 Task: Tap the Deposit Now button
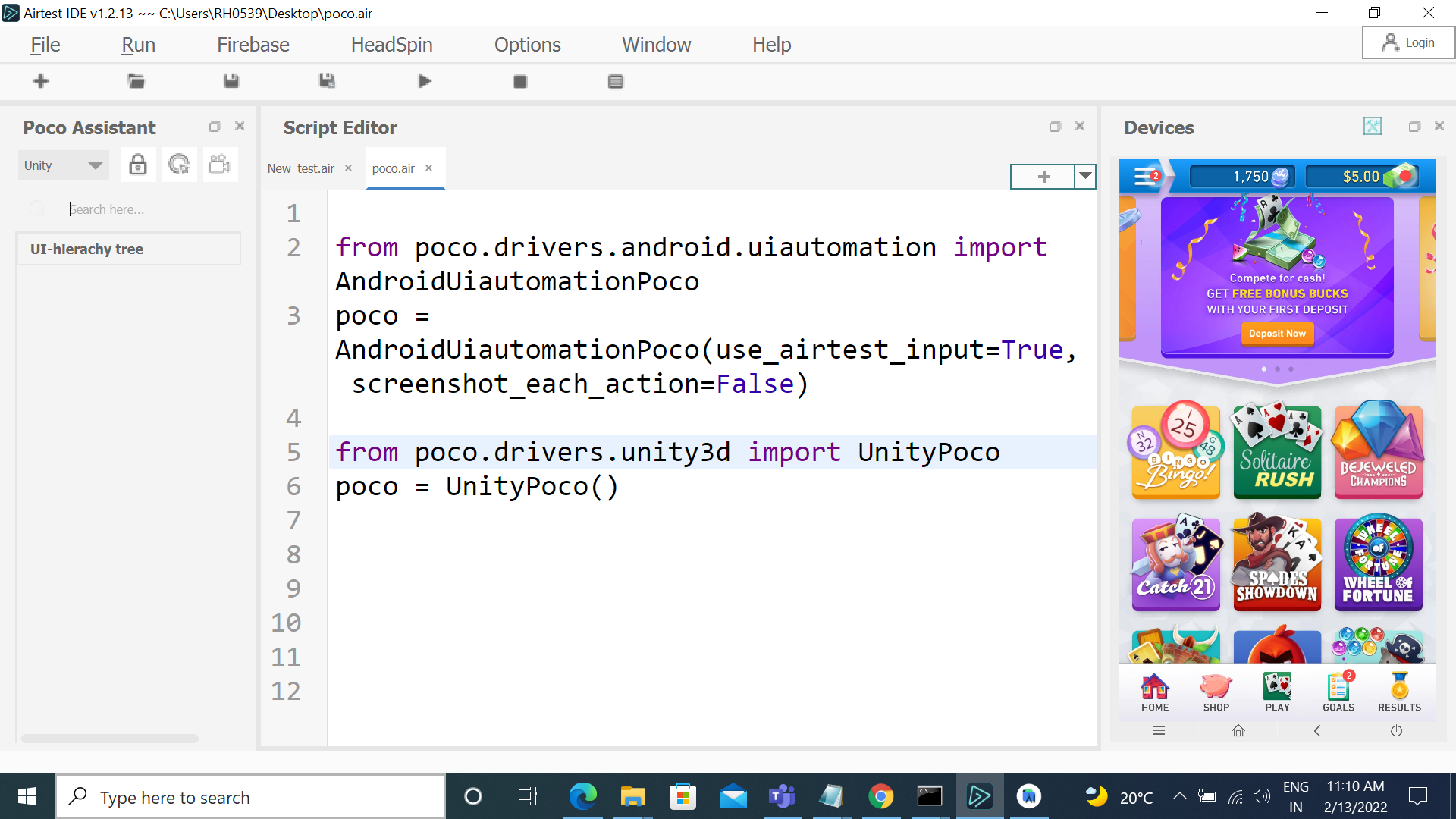click(1277, 334)
